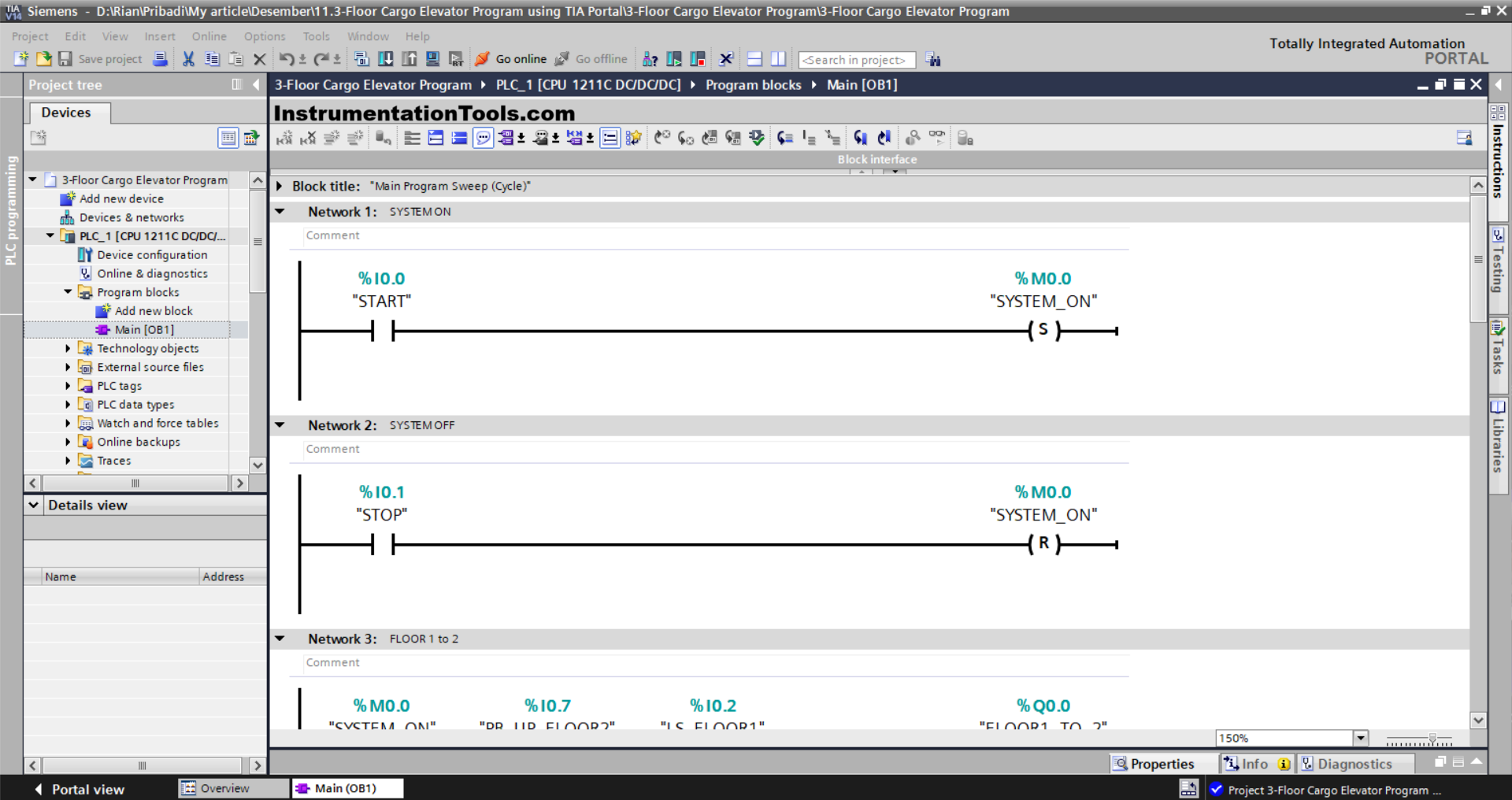Click the Search in project field
Viewport: 1512px width, 800px height.
click(857, 60)
